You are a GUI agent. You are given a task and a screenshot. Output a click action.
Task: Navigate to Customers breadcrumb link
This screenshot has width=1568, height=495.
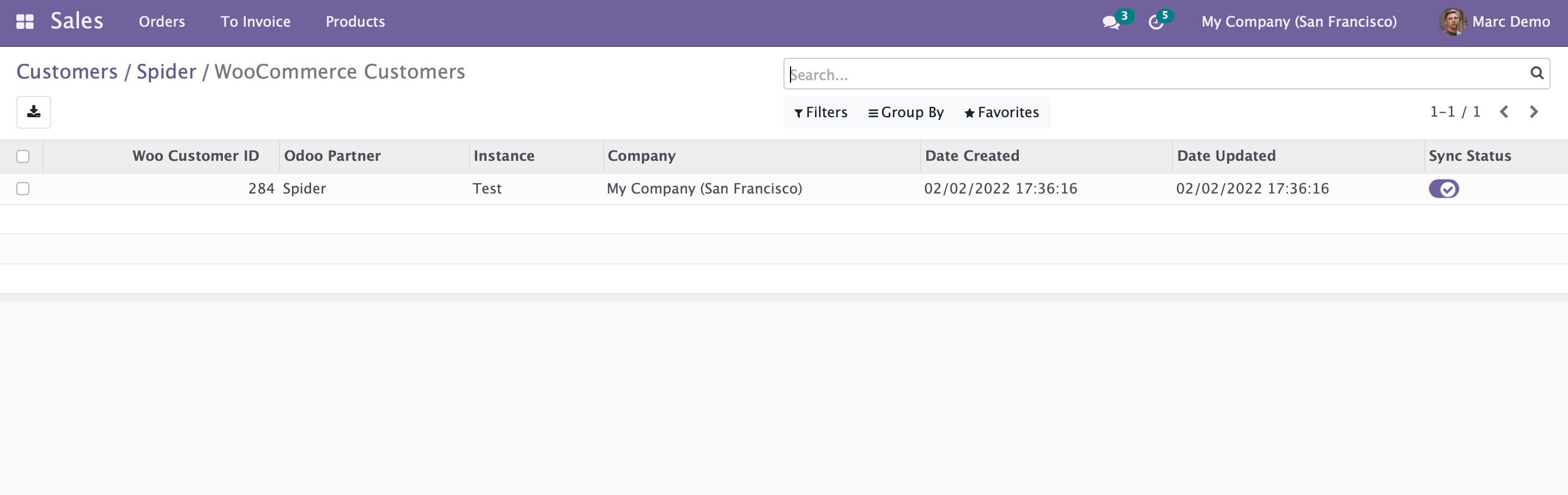(x=67, y=72)
